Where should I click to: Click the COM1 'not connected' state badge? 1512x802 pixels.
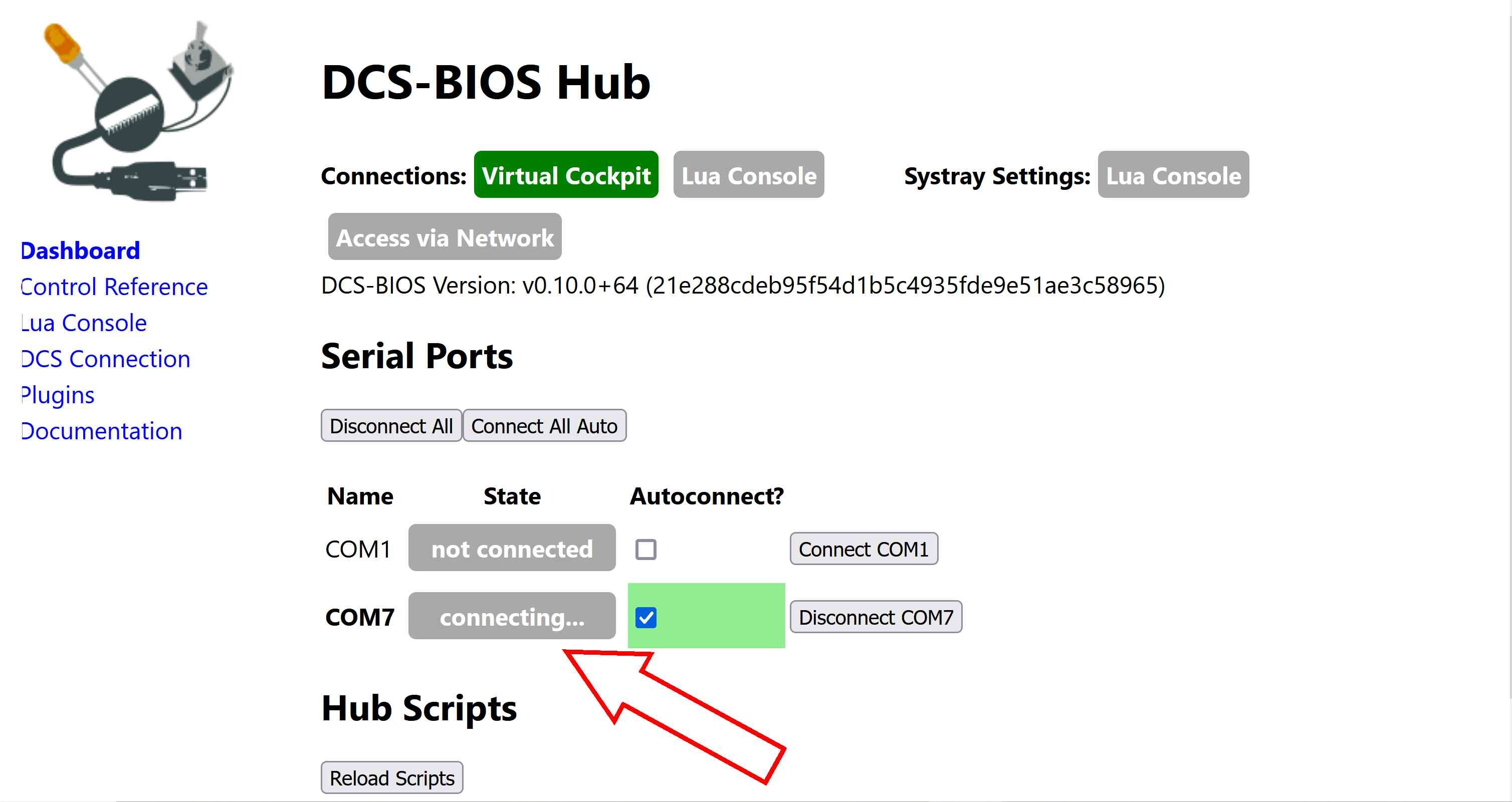tap(512, 548)
